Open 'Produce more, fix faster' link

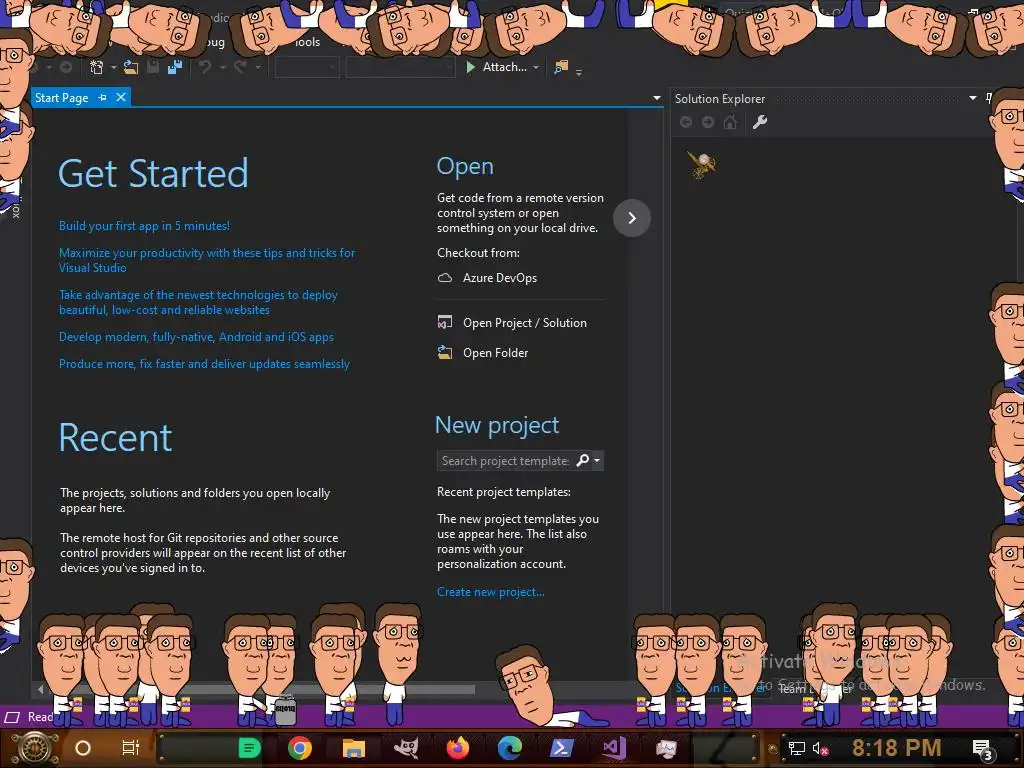tap(204, 364)
